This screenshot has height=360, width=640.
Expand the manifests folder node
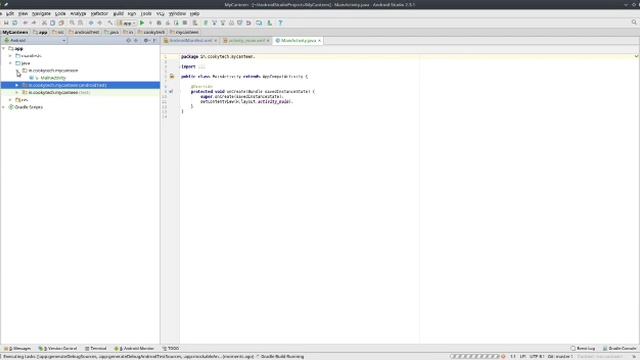pyautogui.click(x=11, y=56)
